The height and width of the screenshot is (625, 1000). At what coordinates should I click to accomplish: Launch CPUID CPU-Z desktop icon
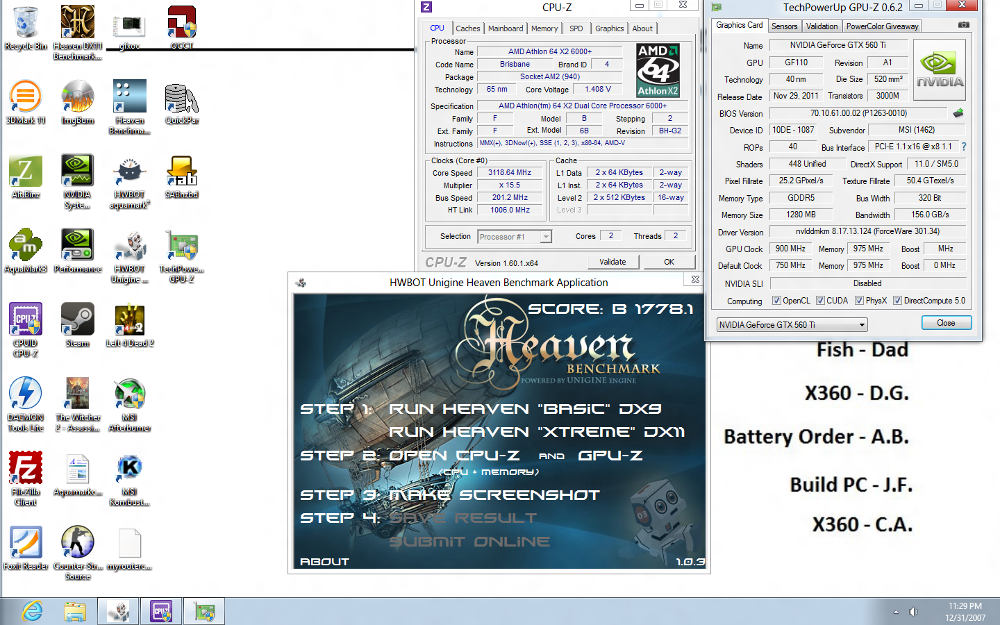click(x=26, y=330)
